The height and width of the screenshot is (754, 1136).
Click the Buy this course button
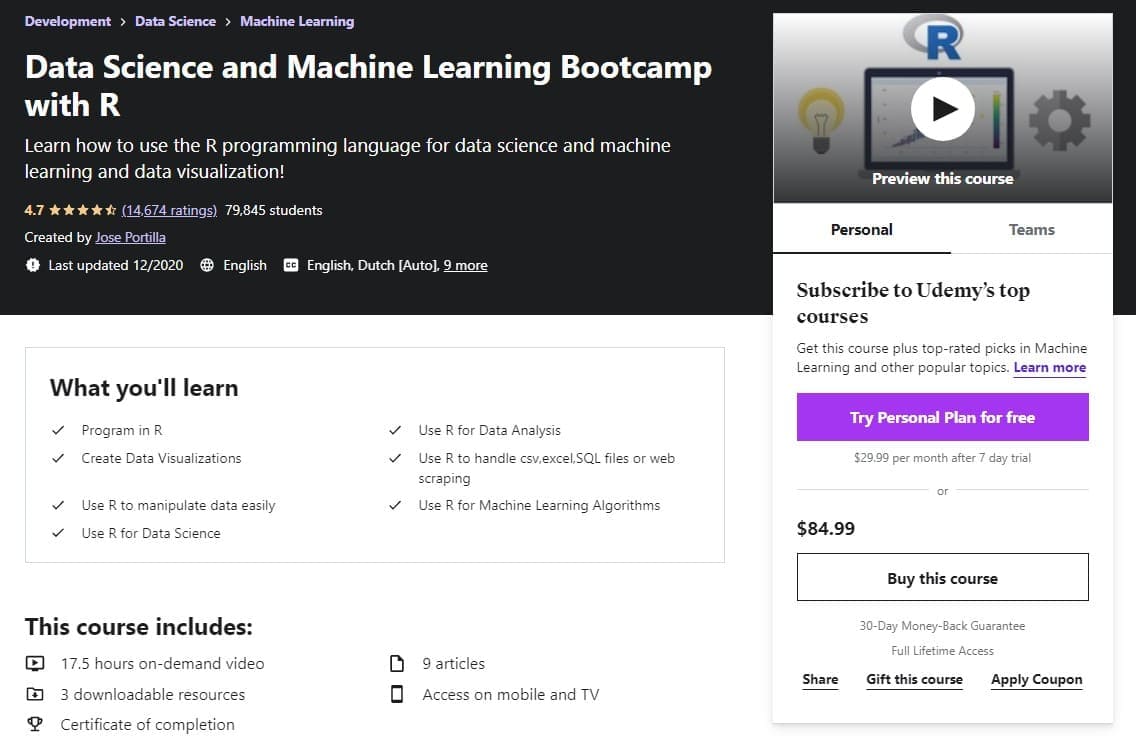(x=942, y=577)
